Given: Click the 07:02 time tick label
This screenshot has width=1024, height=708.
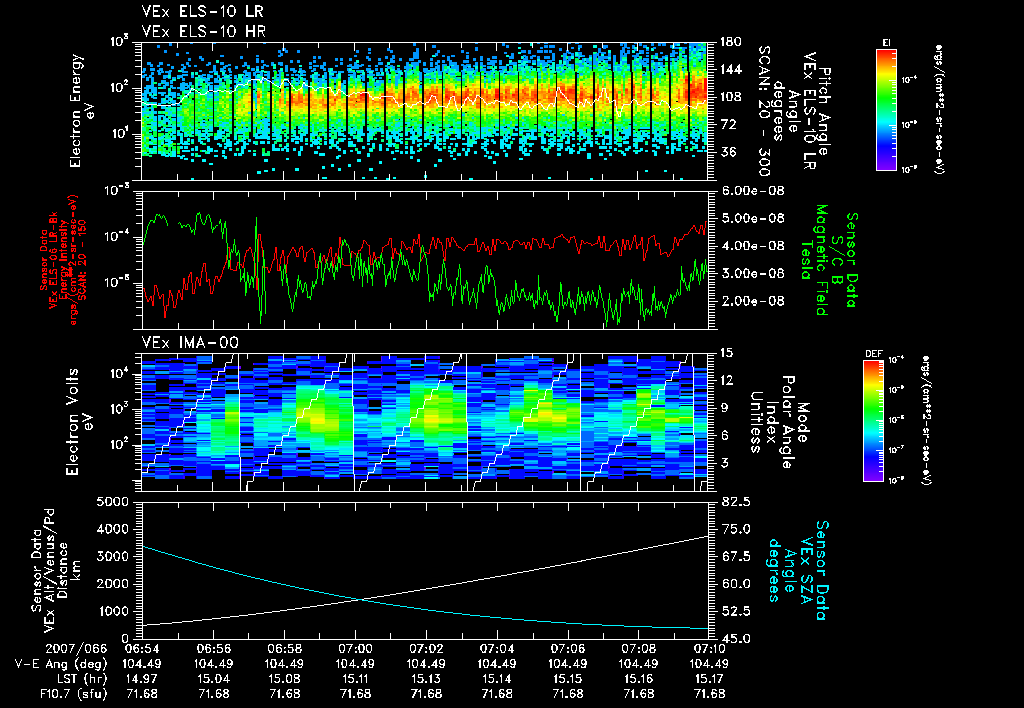Looking at the screenshot, I should click(426, 649).
